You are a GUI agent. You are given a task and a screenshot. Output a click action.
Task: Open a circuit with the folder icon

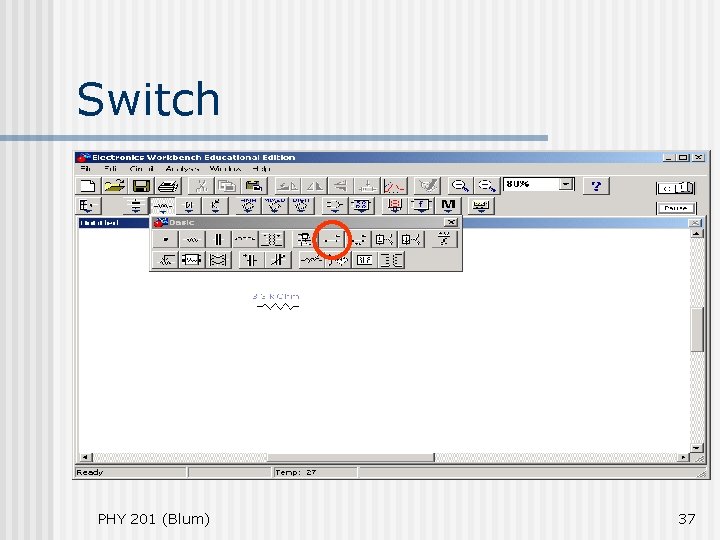click(x=114, y=186)
